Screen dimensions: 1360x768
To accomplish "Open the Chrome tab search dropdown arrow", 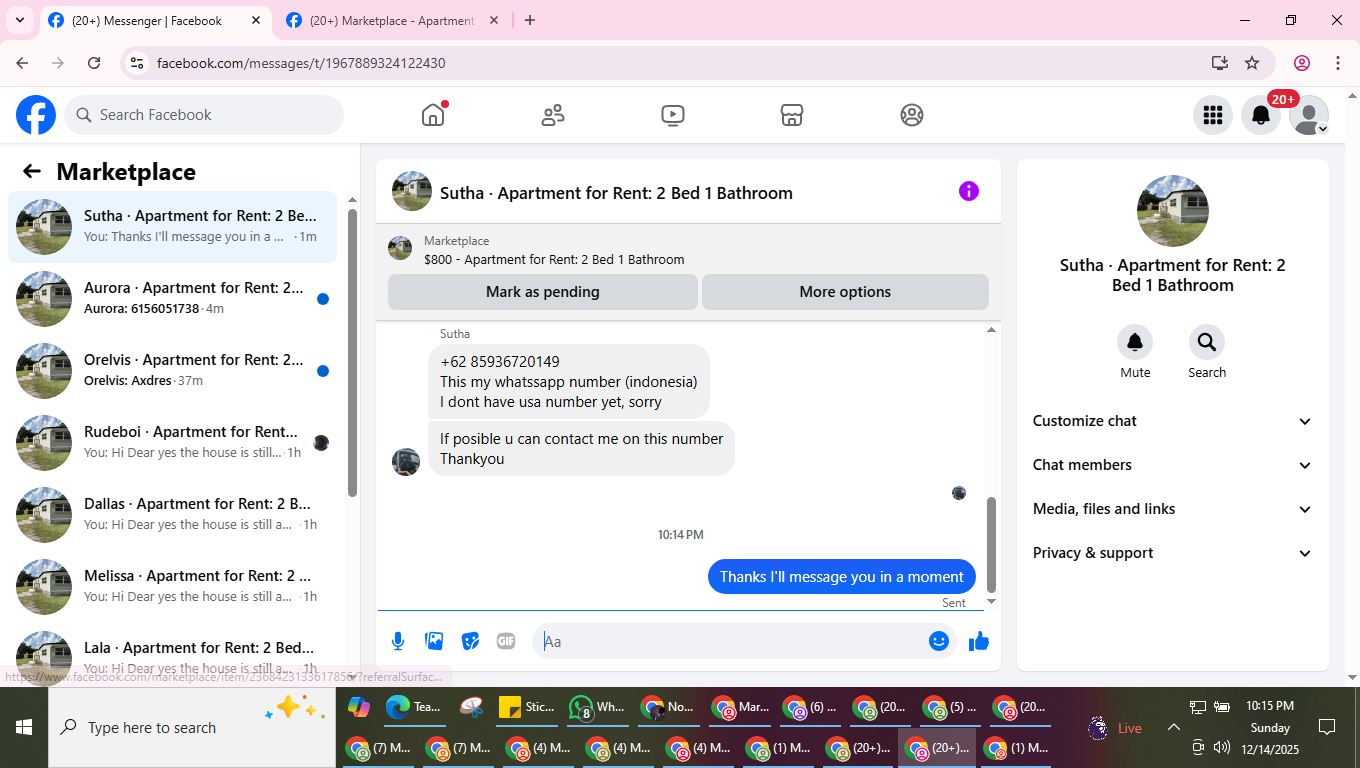I will coord(19,20).
